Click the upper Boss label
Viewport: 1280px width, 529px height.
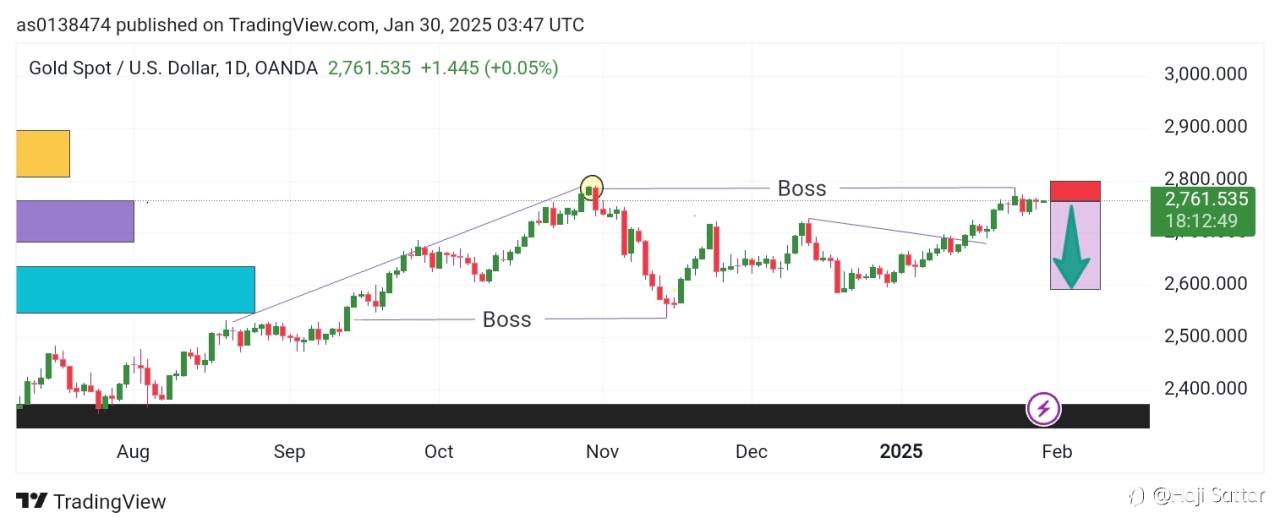tap(802, 188)
